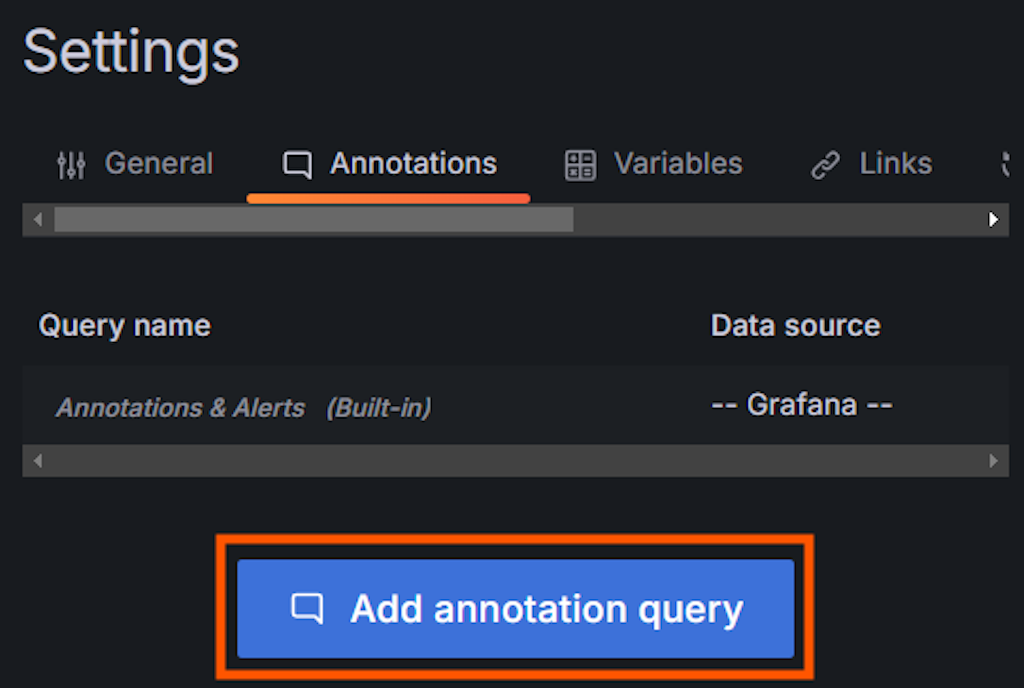
Task: Click the grid icon beside Variables
Action: pos(580,165)
